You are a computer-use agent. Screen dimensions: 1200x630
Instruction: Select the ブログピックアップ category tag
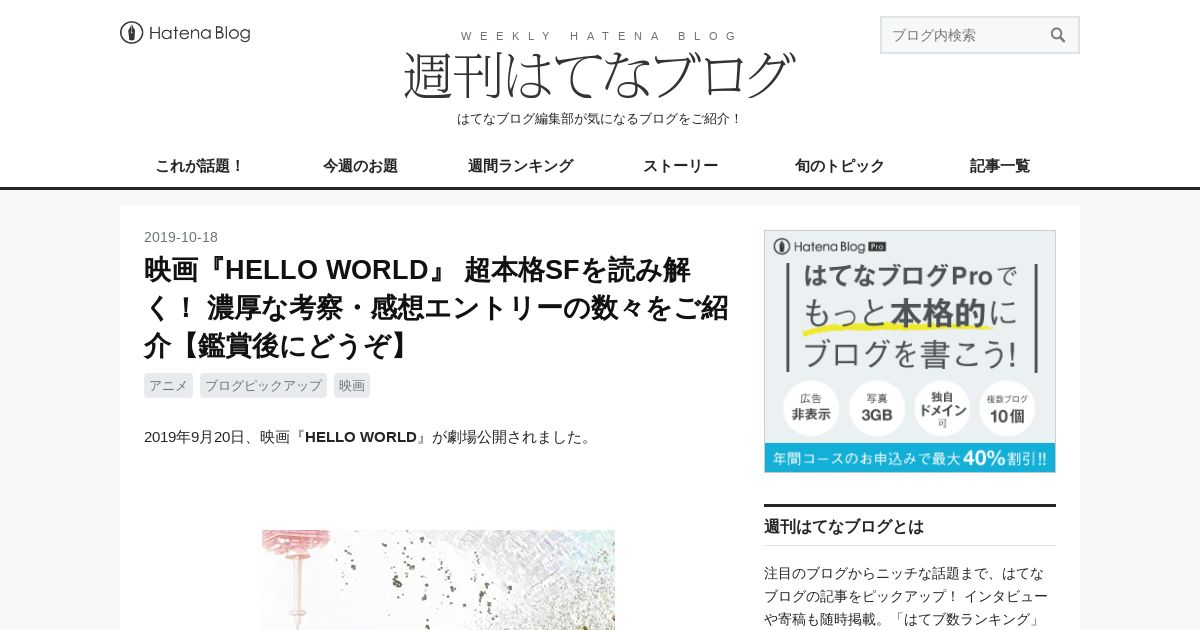click(264, 386)
